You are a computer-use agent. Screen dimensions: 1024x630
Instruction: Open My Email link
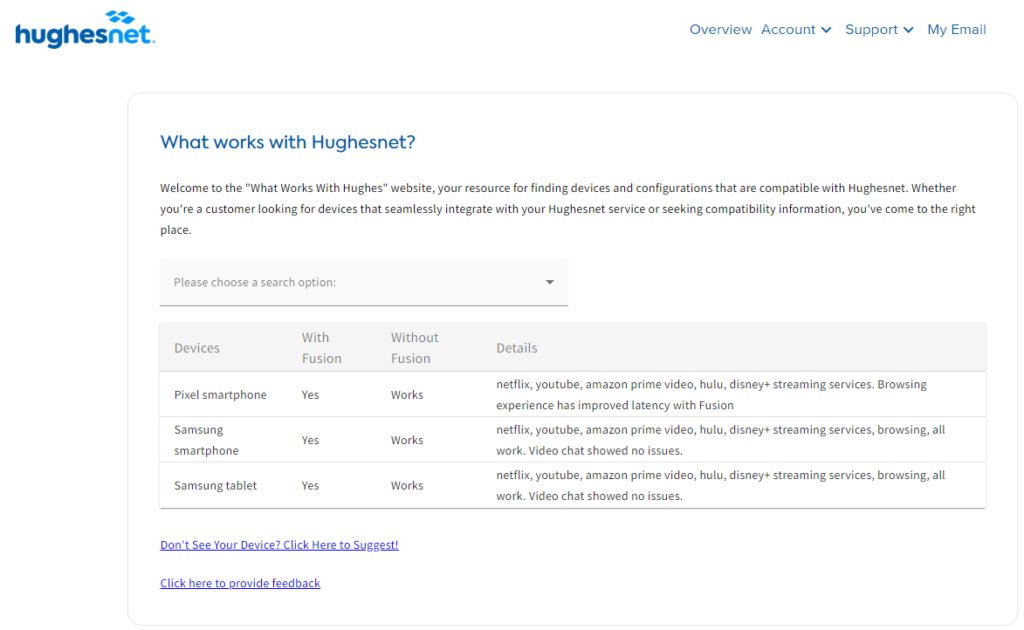(x=956, y=30)
